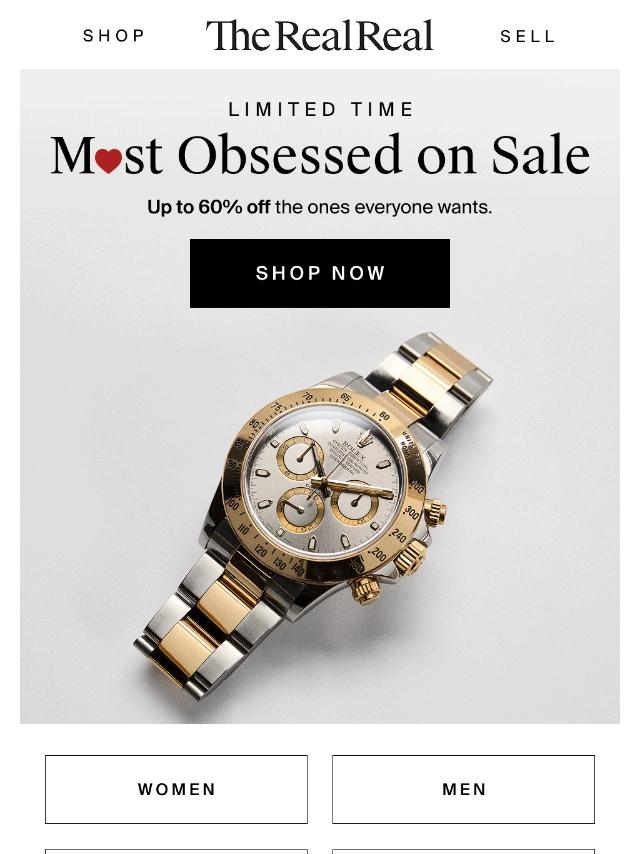
Task: Open the SELL link in header
Action: pyautogui.click(x=528, y=36)
